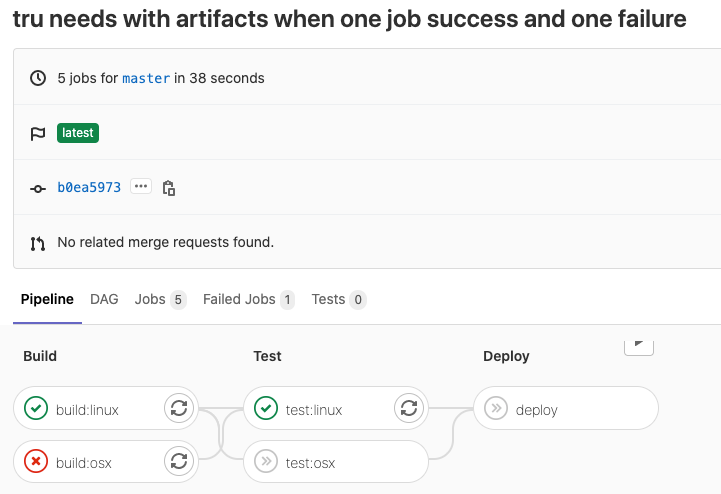Screen dimensions: 721x494
Task: Open the test:osx job
Action: click(x=310, y=462)
